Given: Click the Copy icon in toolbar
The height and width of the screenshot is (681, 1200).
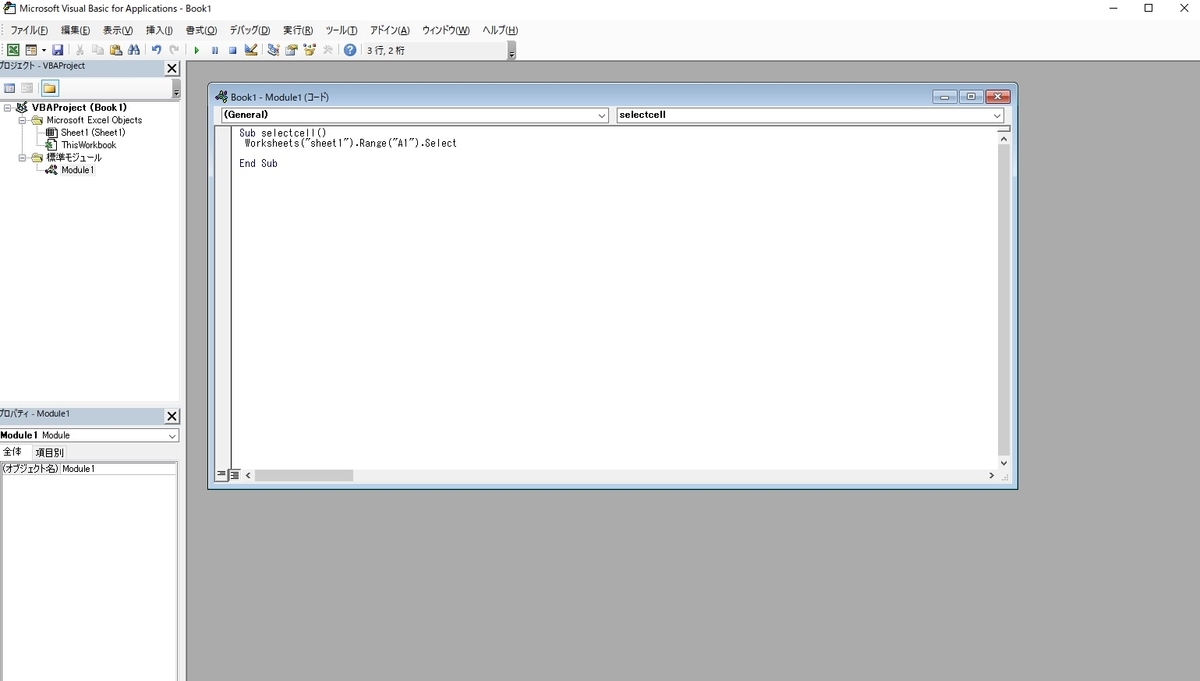Looking at the screenshot, I should [98, 50].
